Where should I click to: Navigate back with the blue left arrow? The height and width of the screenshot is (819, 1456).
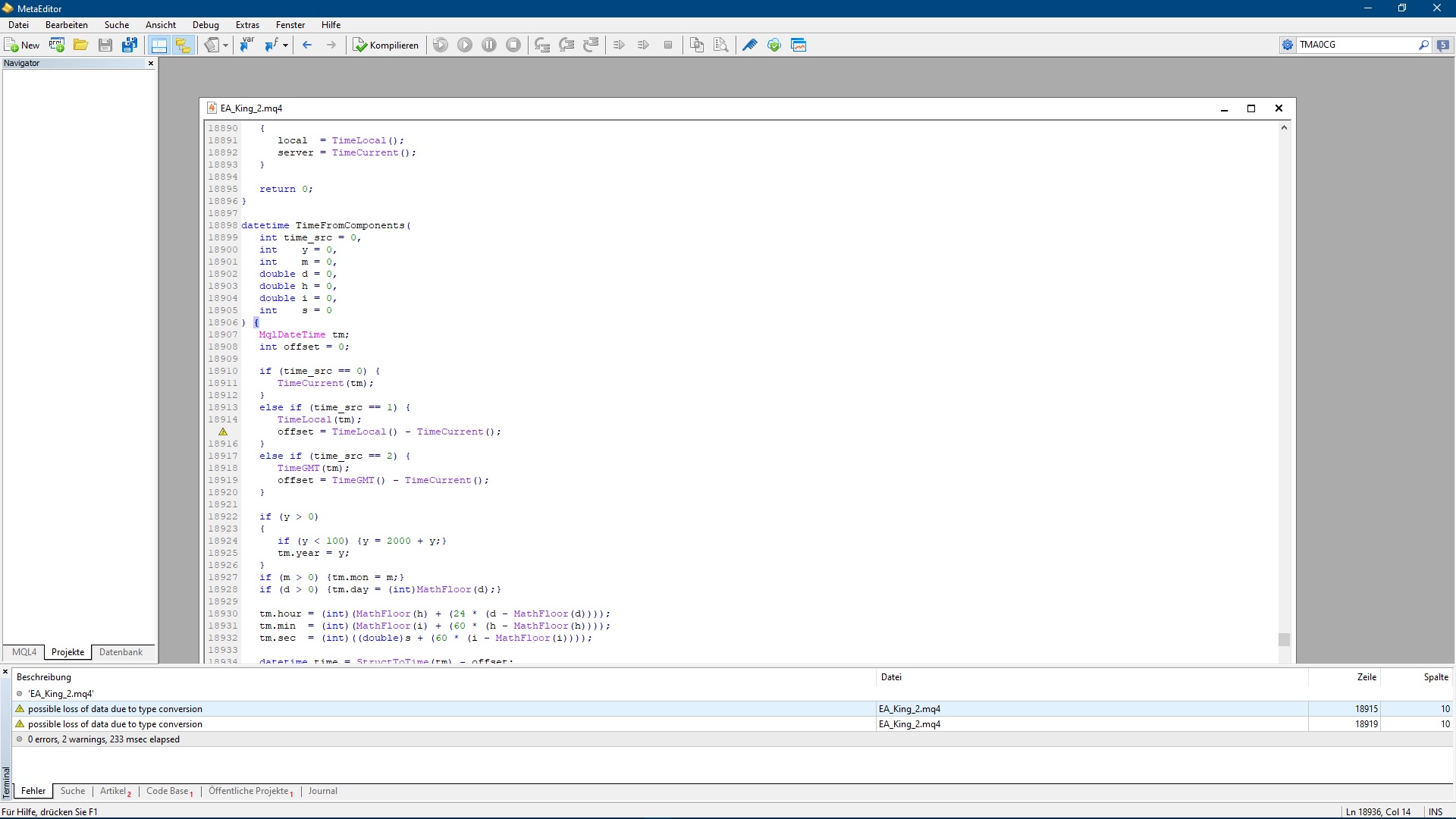point(307,45)
